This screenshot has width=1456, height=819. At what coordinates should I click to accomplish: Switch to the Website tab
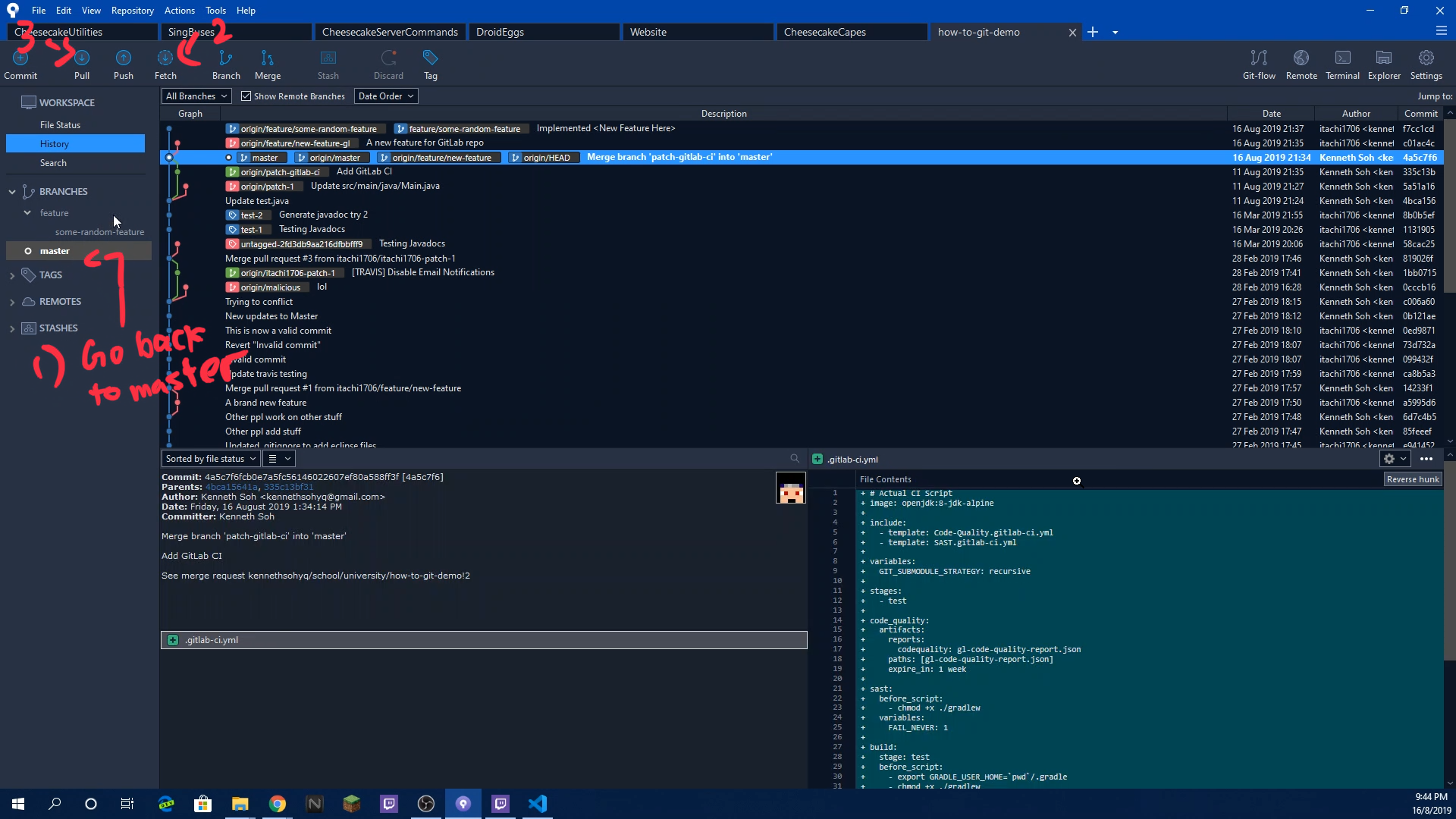coord(698,32)
